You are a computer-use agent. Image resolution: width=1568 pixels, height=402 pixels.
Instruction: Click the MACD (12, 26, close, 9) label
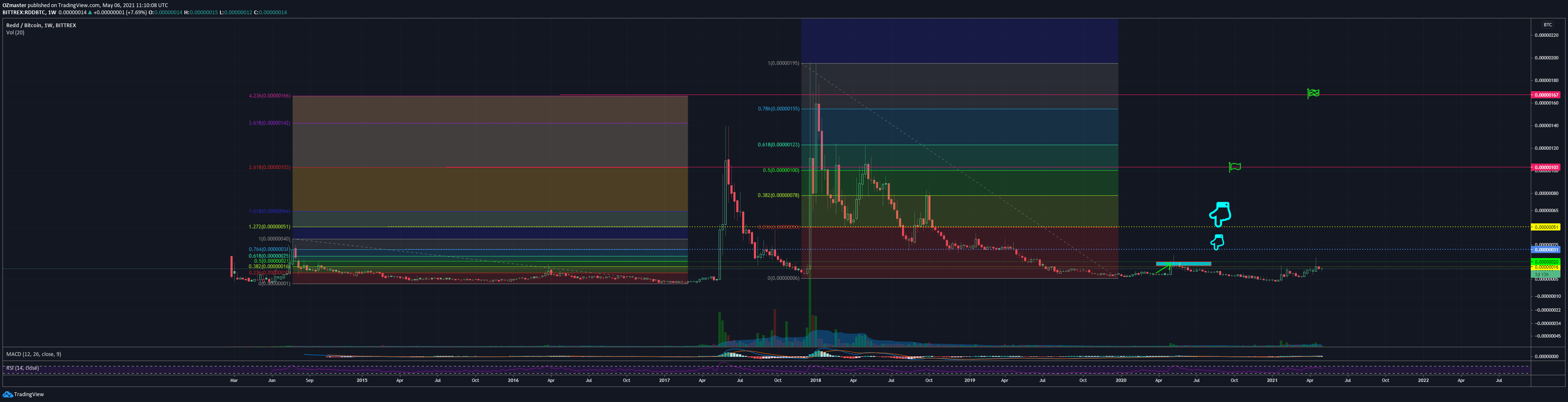(x=33, y=354)
